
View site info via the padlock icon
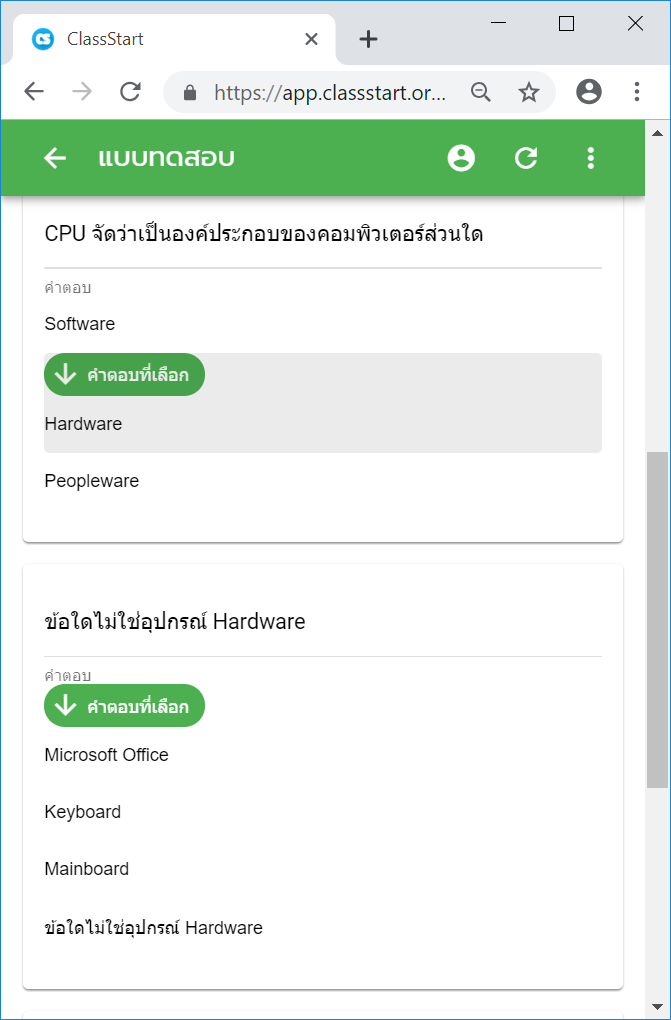coord(190,92)
